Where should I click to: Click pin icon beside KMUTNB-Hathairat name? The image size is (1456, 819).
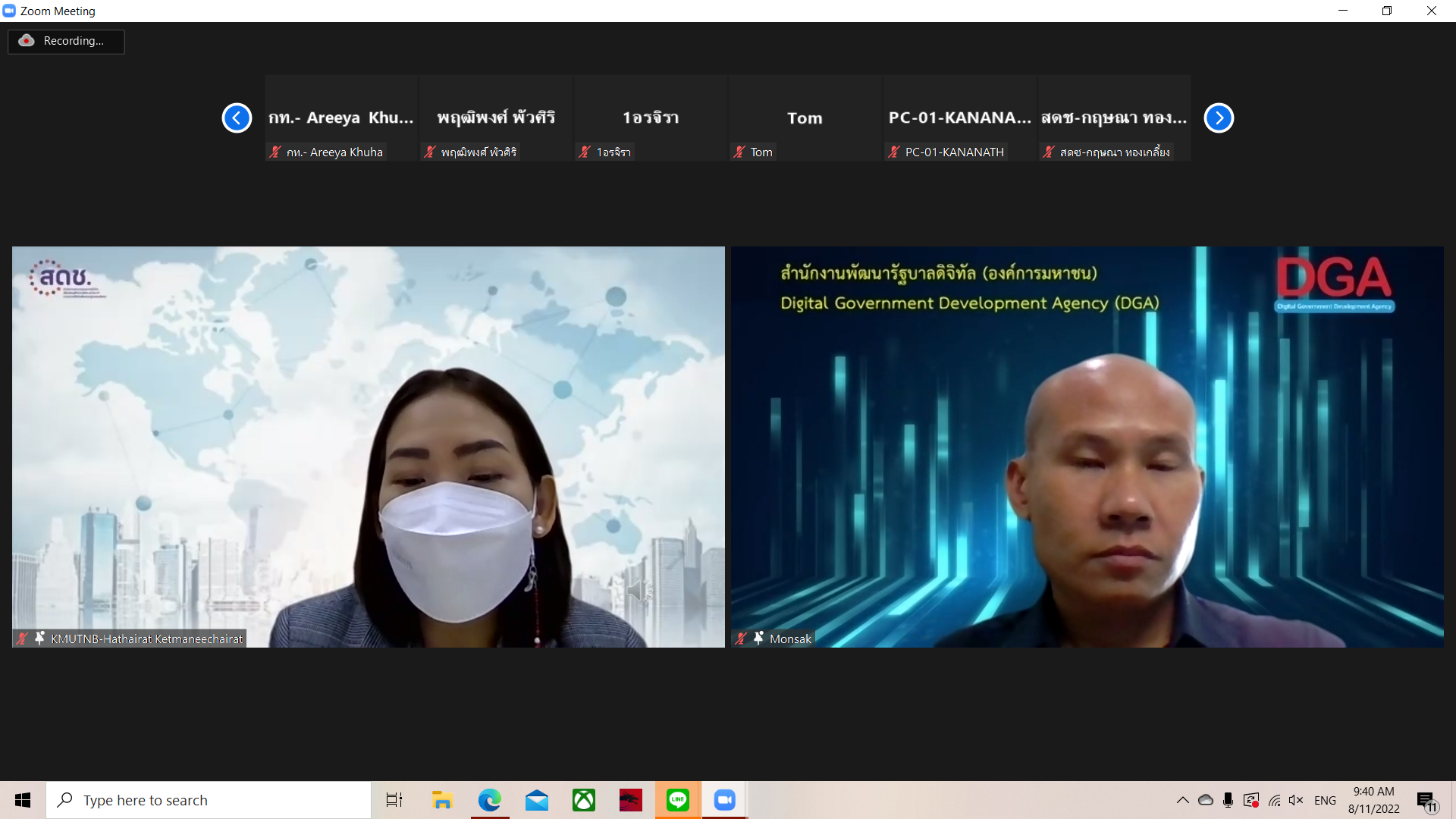tap(39, 639)
